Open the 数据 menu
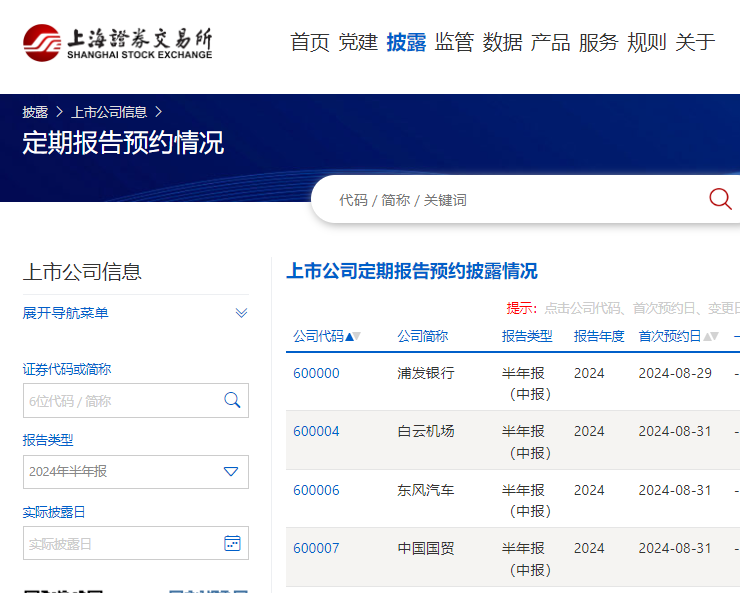740x593 pixels. click(x=502, y=42)
